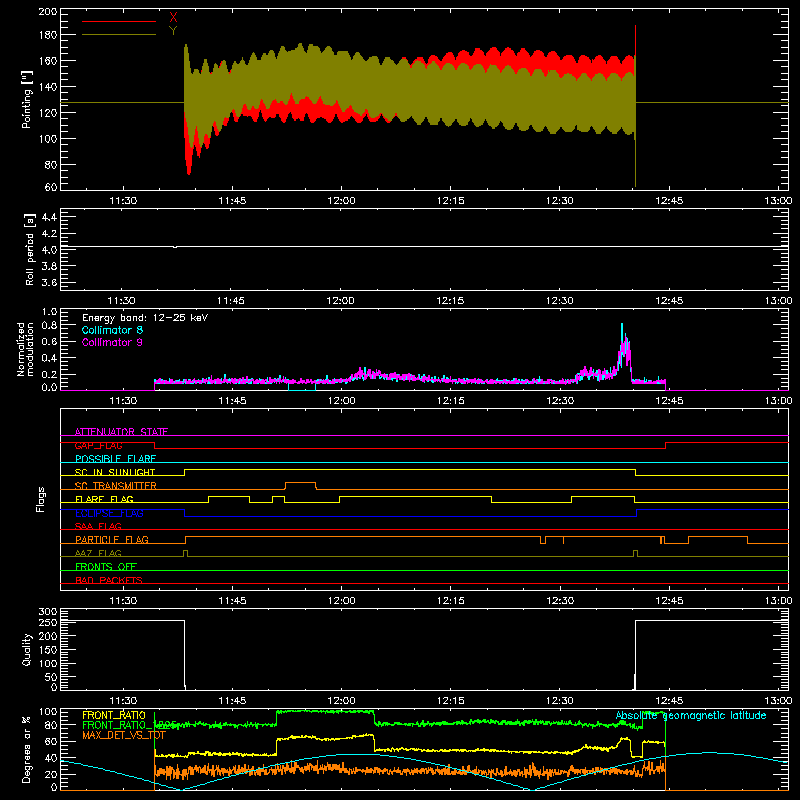Click the Absolute geomagnetic latitude label
Screen dimensions: 800x800
tap(691, 715)
